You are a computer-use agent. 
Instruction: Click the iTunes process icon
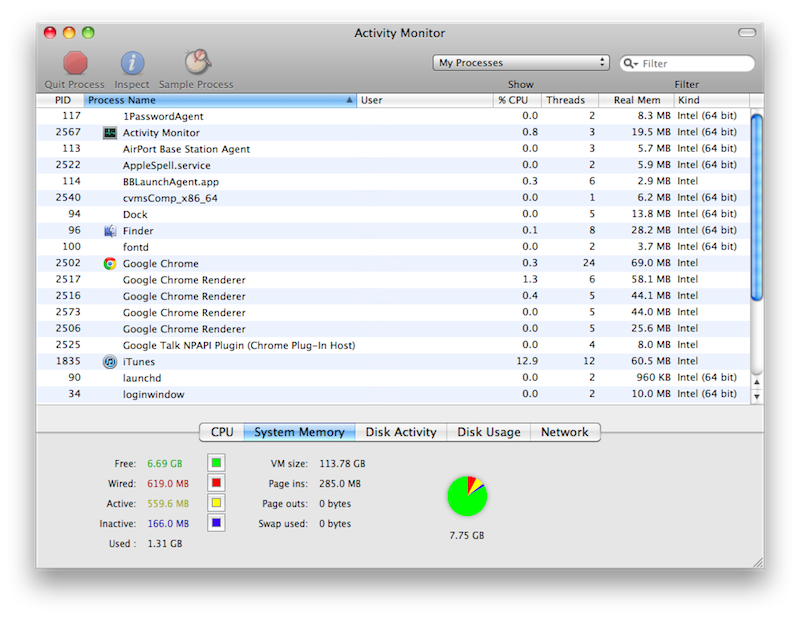coord(110,361)
